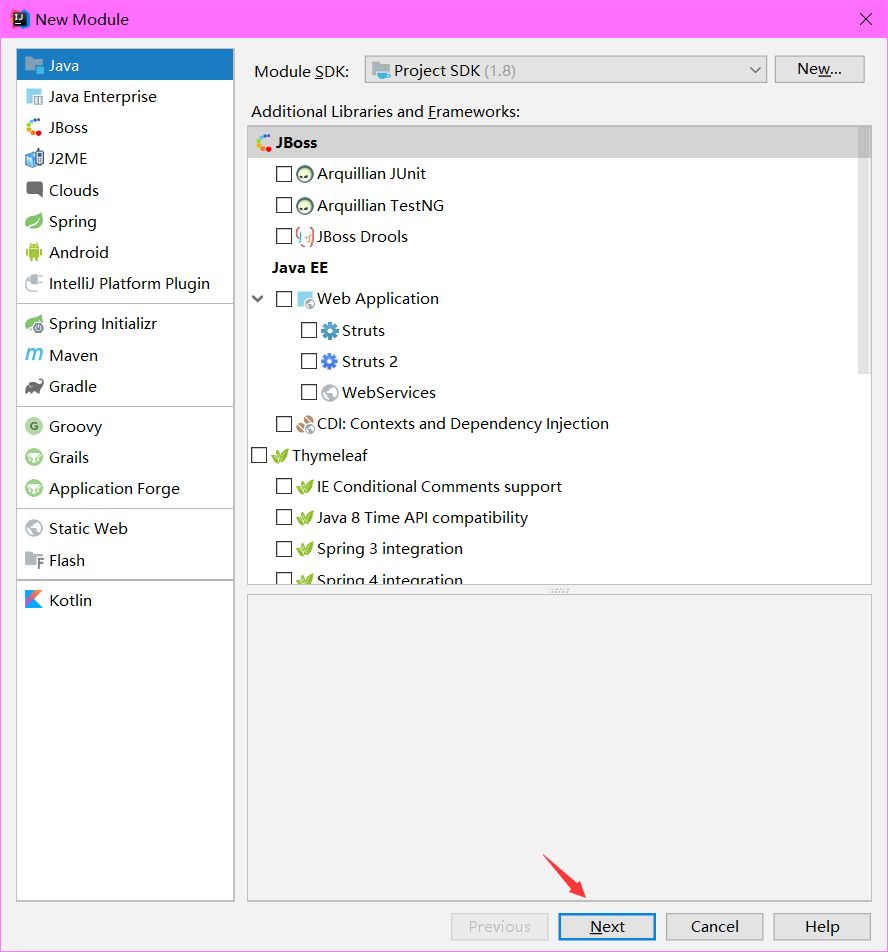The image size is (888, 952).
Task: Check the Struts checkbox
Action: pos(309,330)
